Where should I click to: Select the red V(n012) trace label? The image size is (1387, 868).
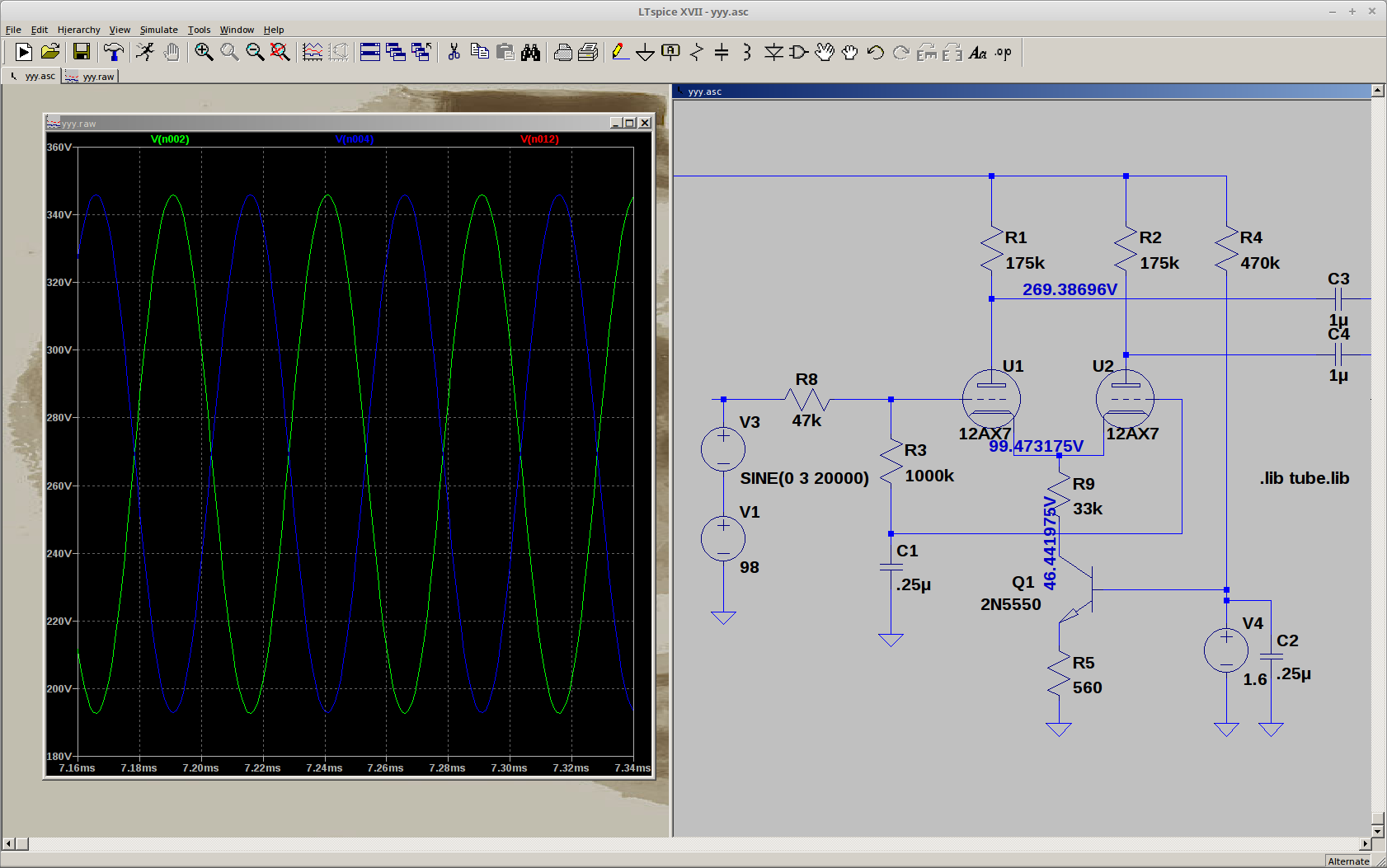pyautogui.click(x=539, y=139)
